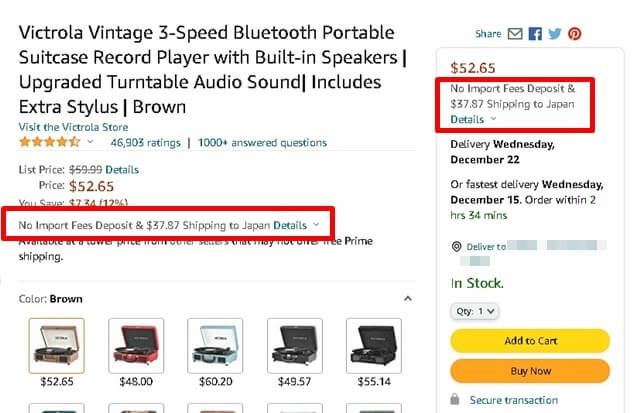The width and height of the screenshot is (640, 413).
Task: Open the star rating breakdown chevron
Action: (x=91, y=143)
